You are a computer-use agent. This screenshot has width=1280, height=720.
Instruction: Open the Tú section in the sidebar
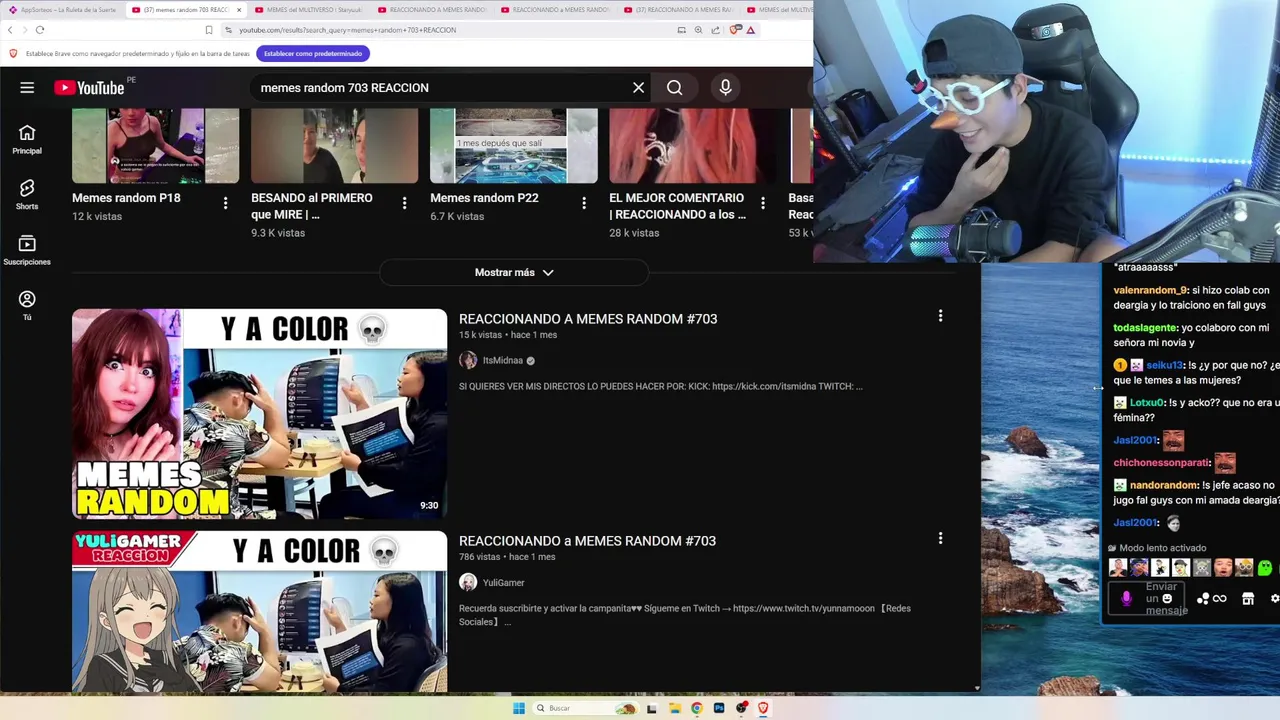[27, 305]
